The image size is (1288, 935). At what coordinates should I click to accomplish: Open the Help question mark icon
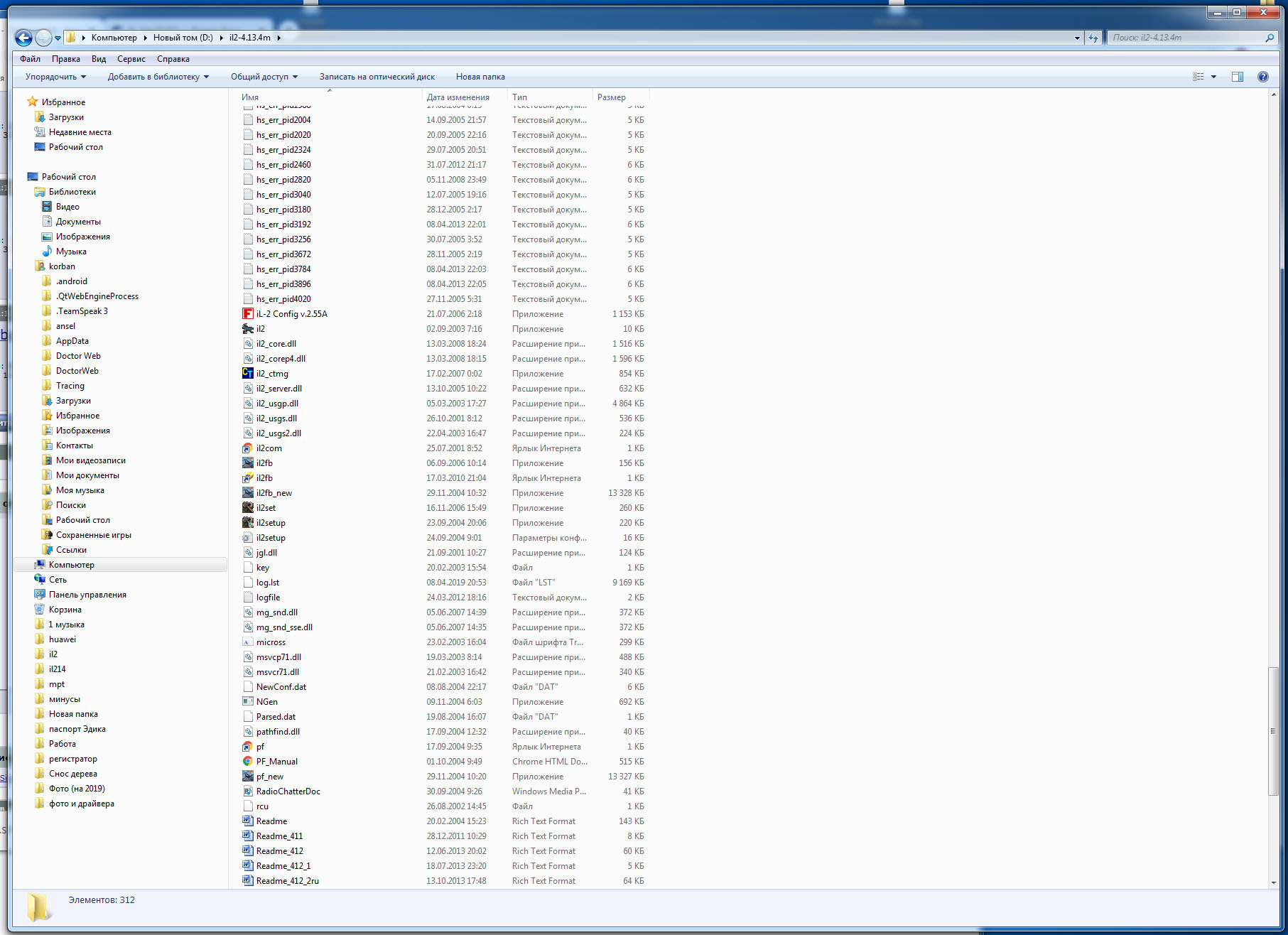(x=1263, y=77)
